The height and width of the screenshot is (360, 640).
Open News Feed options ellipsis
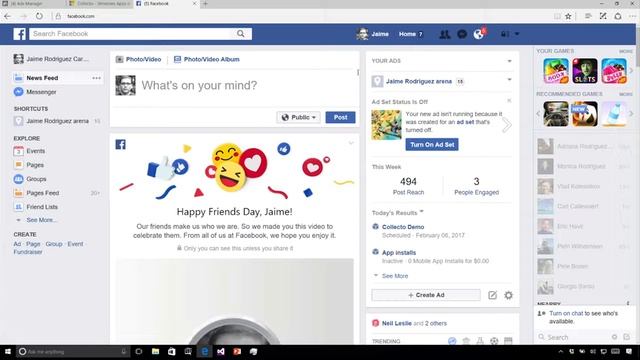[96, 78]
